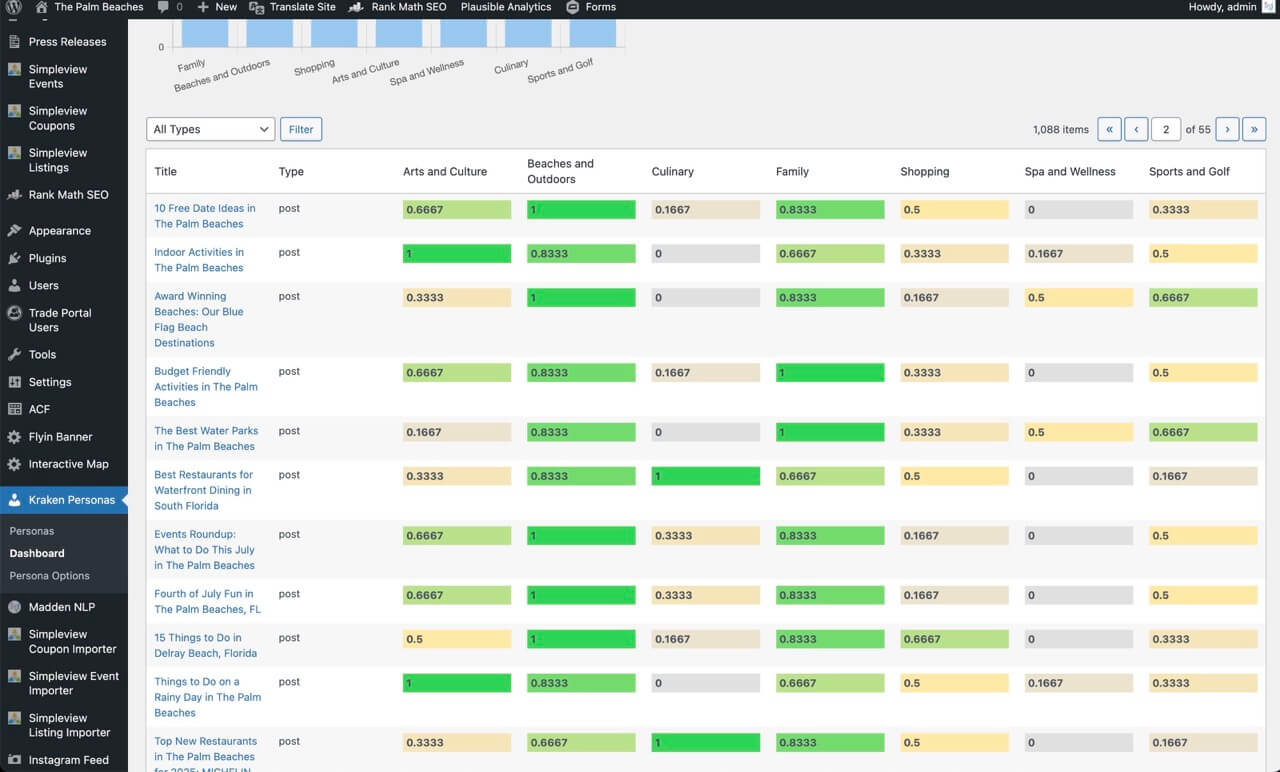Open Translate Site from the admin bar
The height and width of the screenshot is (772, 1280).
(x=295, y=7)
